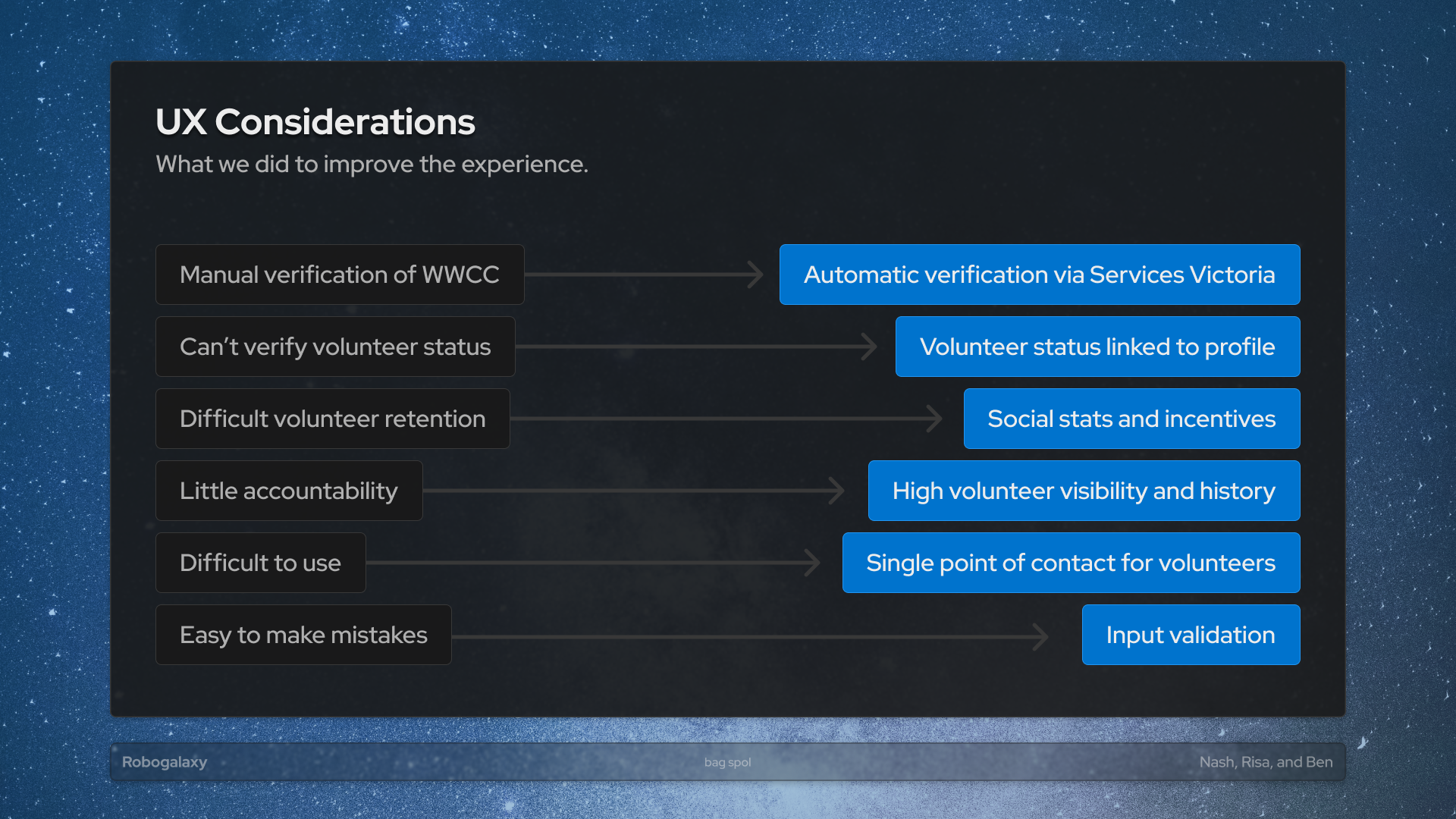
Task: Click the arrow after Difficult to use
Action: click(593, 563)
